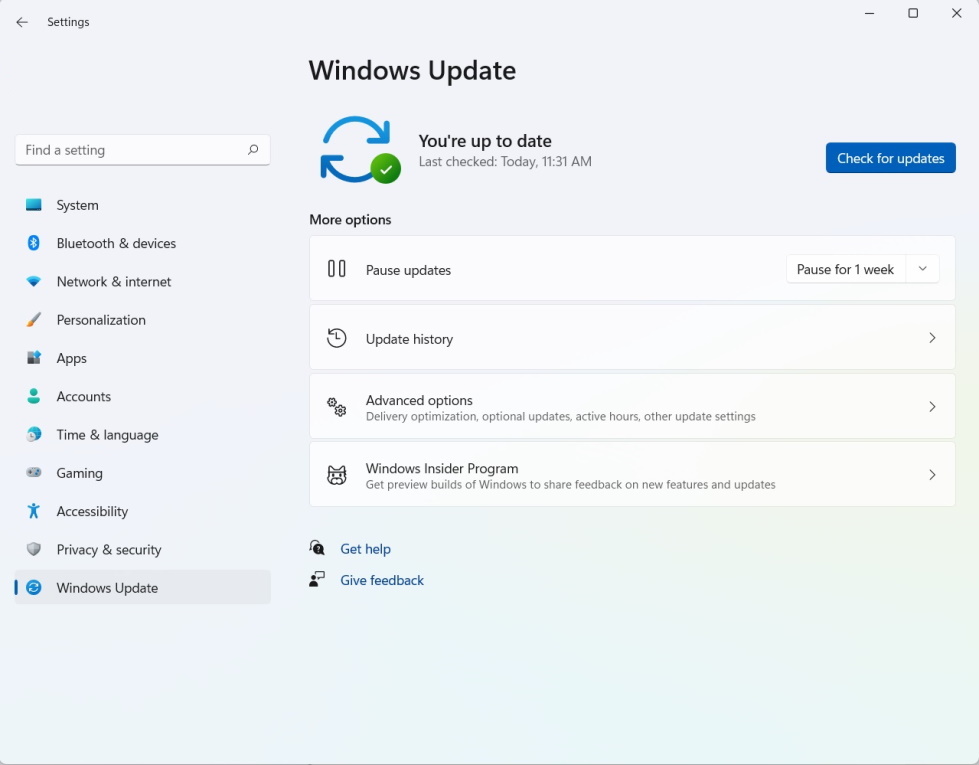
Task: Click the back arrow icon in Settings
Action: [x=22, y=22]
